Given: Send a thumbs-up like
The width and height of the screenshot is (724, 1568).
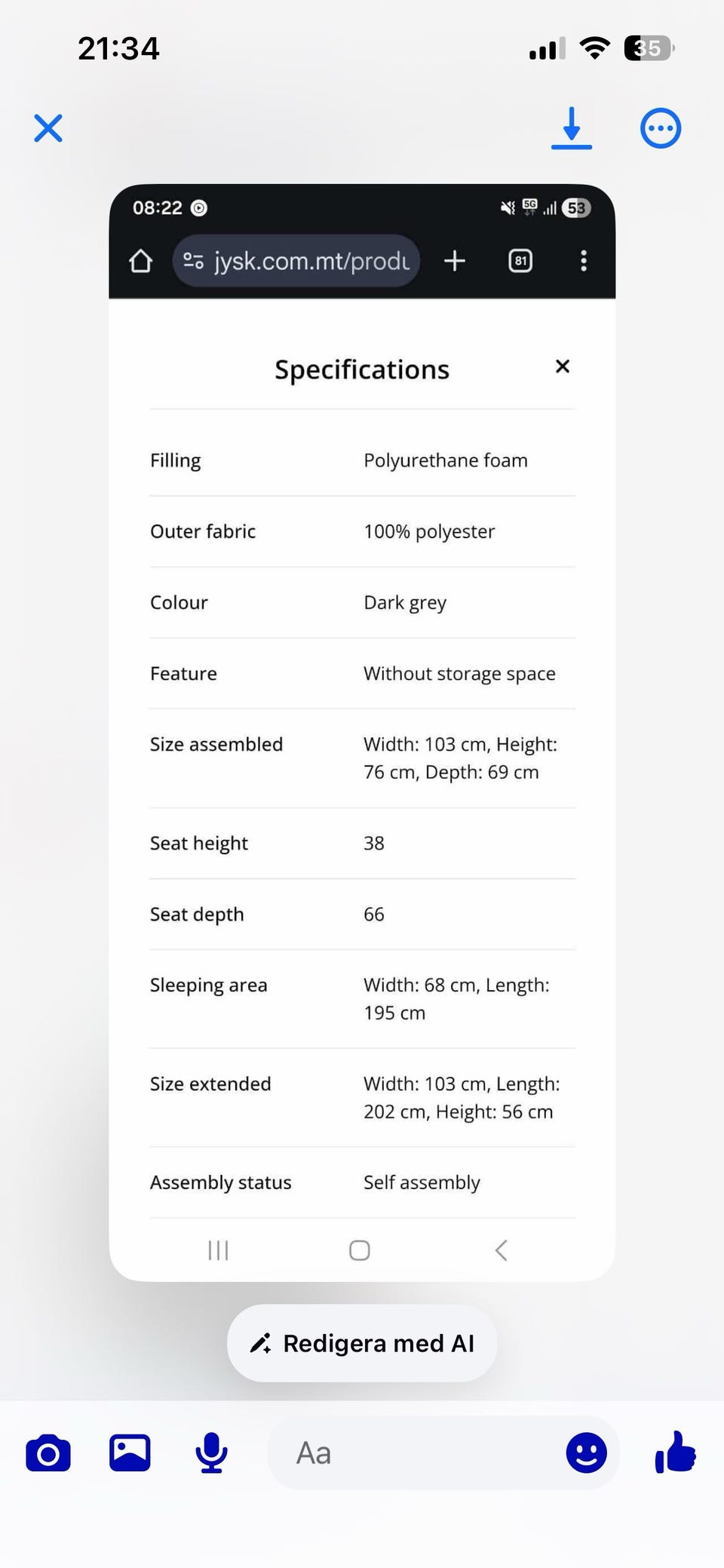Looking at the screenshot, I should (675, 1452).
